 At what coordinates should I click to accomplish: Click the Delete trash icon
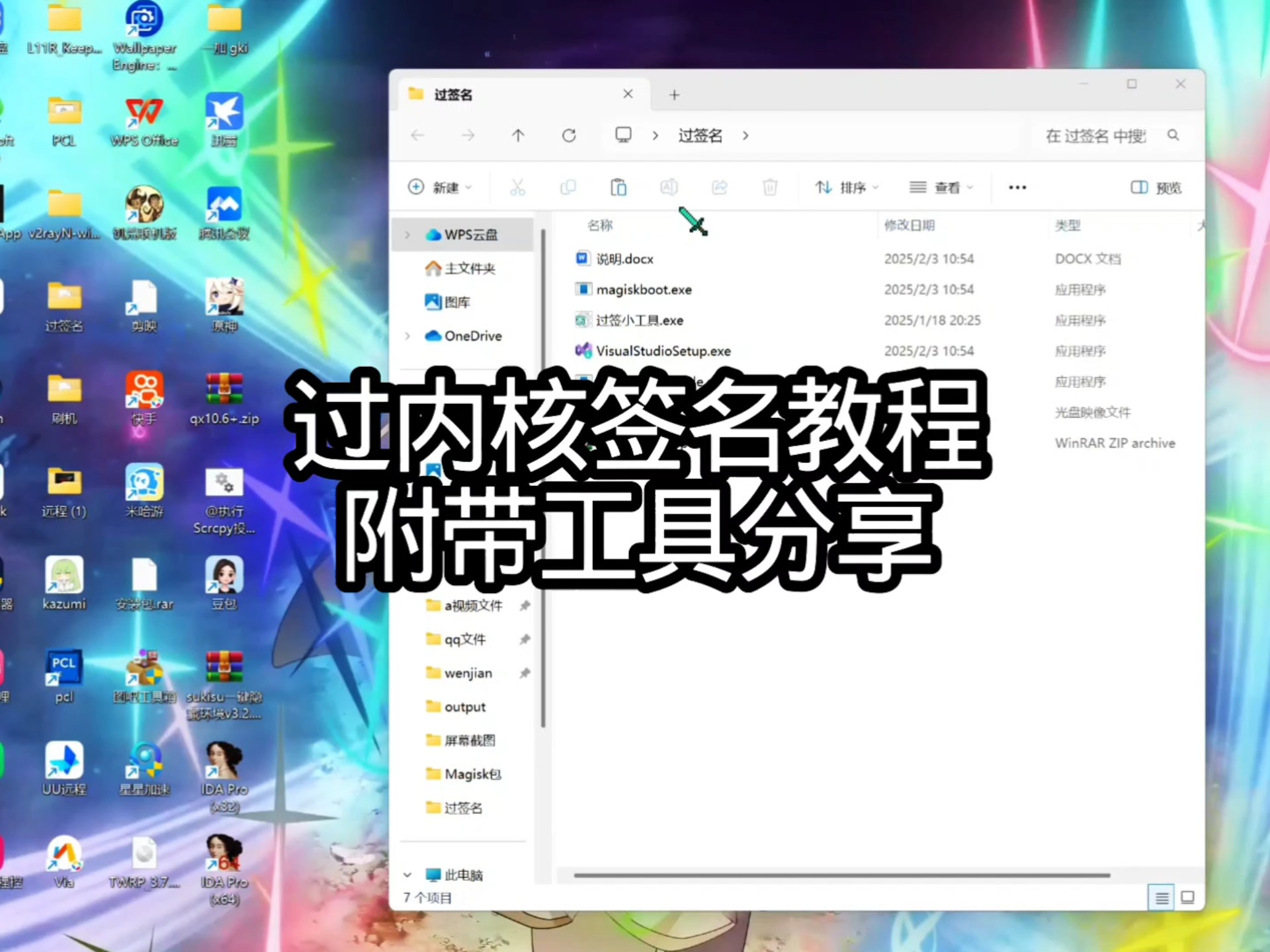pos(770,188)
